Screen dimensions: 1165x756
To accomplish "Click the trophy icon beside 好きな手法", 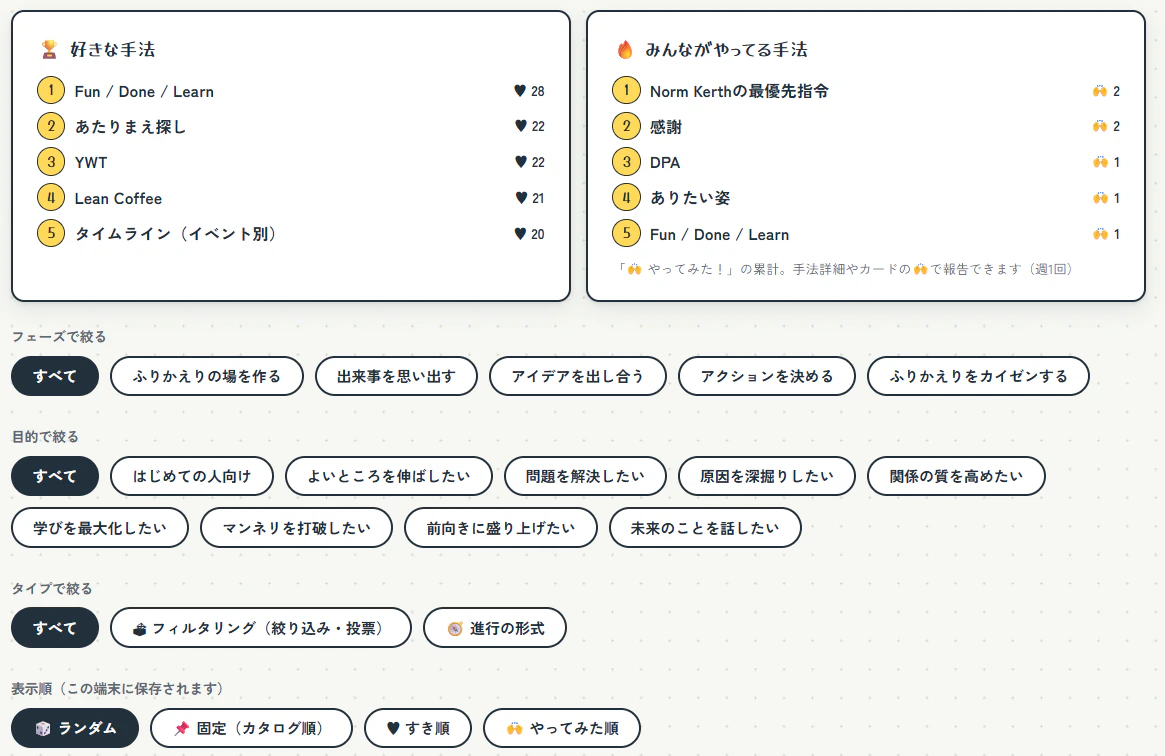I will pyautogui.click(x=49, y=50).
